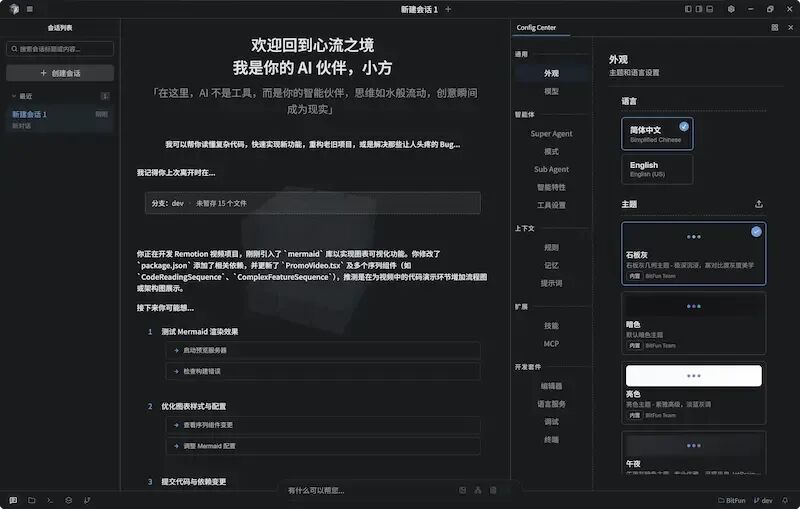
Task: Click the arrow icon on 查看序列组件变更
Action: [176, 425]
